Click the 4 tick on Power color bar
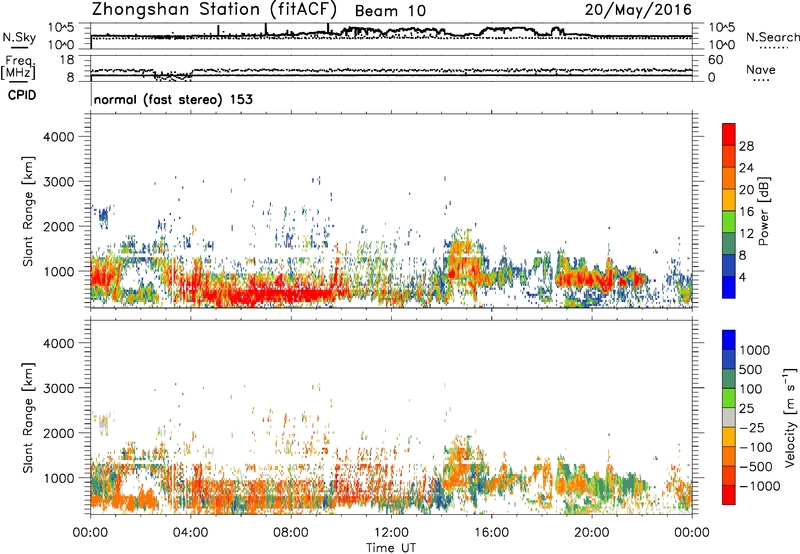Screen dimensions: 800x554 coord(743,277)
